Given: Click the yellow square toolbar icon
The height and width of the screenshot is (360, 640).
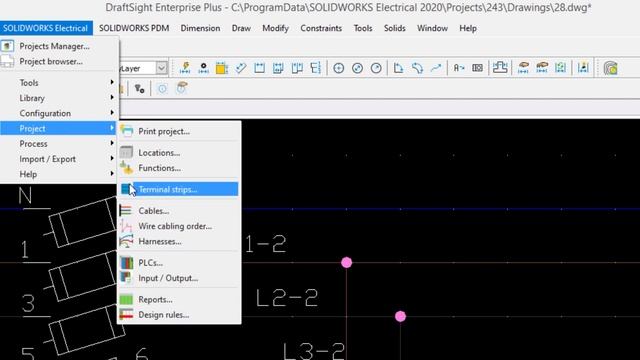Looking at the screenshot, I should click(x=222, y=68).
